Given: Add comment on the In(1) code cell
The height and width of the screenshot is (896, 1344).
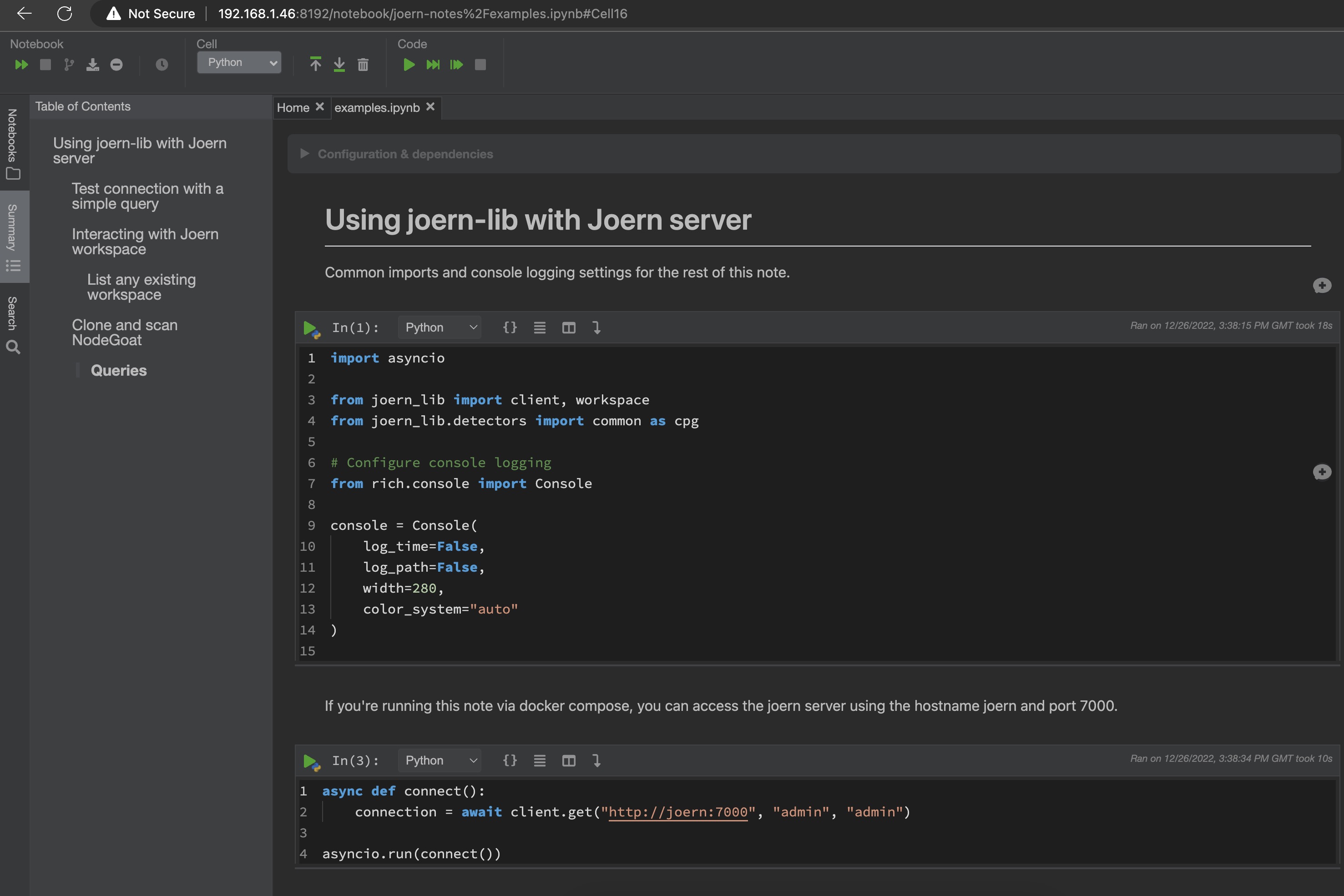Looking at the screenshot, I should (x=1321, y=472).
